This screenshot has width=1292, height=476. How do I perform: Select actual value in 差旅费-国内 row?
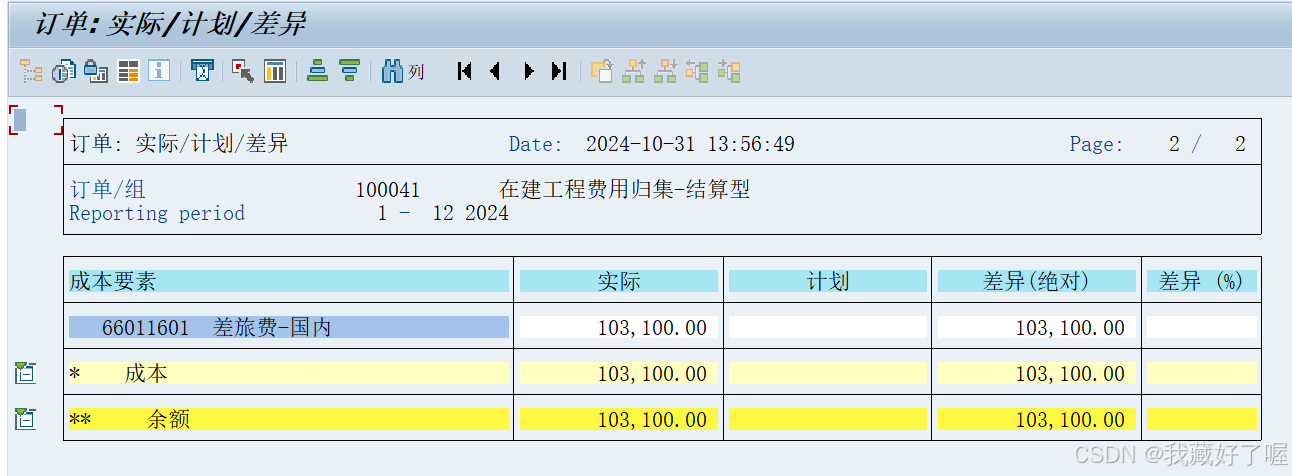pyautogui.click(x=619, y=327)
